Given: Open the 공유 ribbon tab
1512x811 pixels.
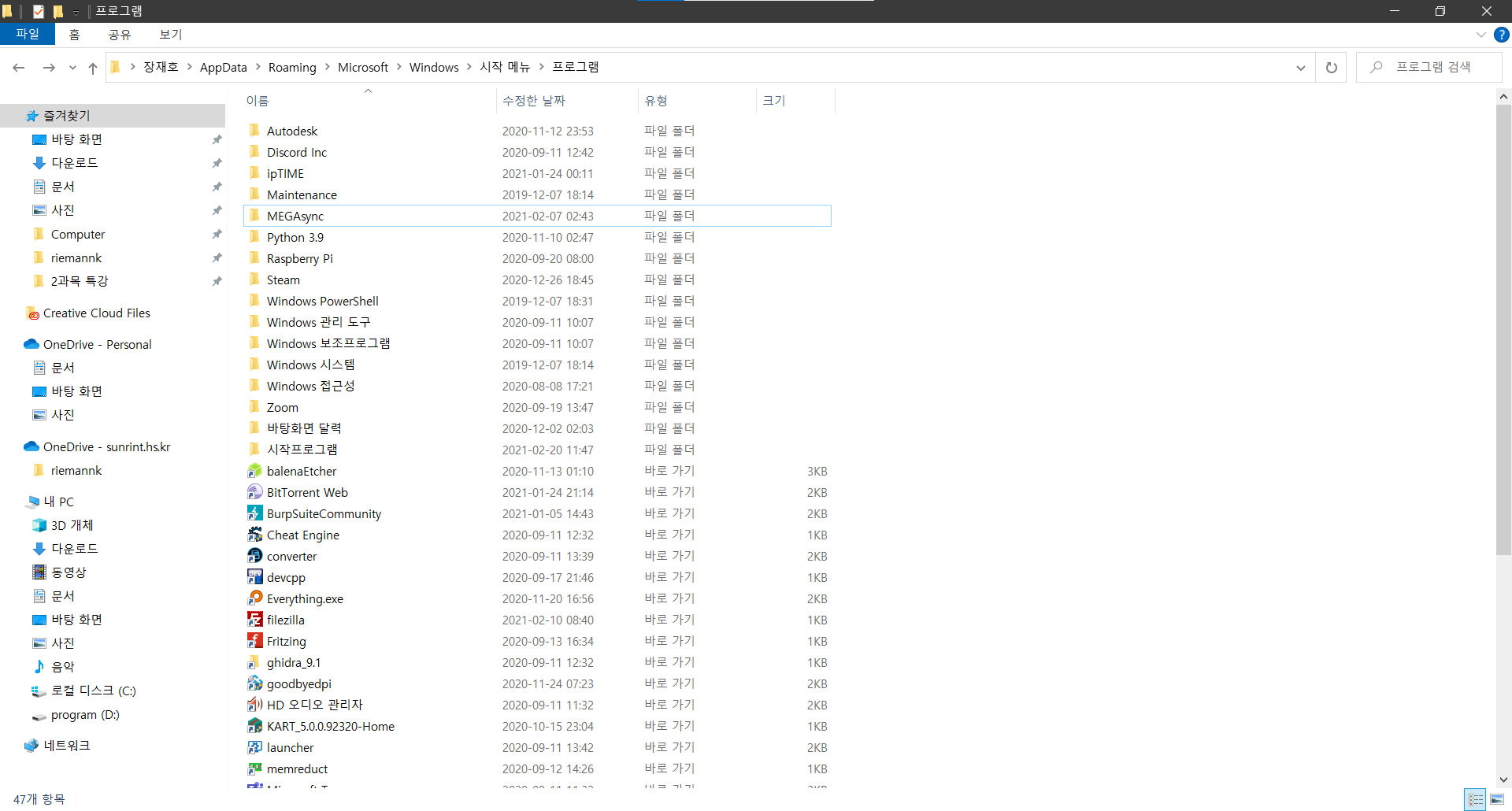Looking at the screenshot, I should coord(120,35).
